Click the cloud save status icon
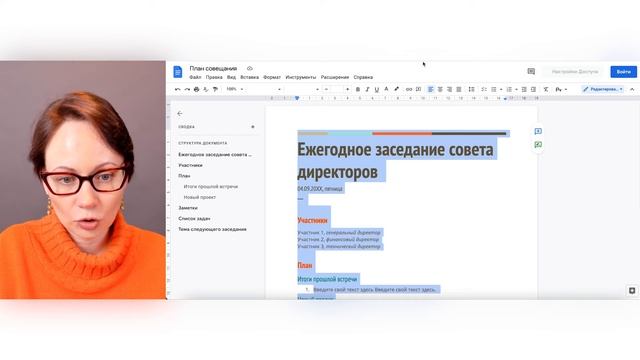The width and height of the screenshot is (640, 360). pyautogui.click(x=250, y=68)
